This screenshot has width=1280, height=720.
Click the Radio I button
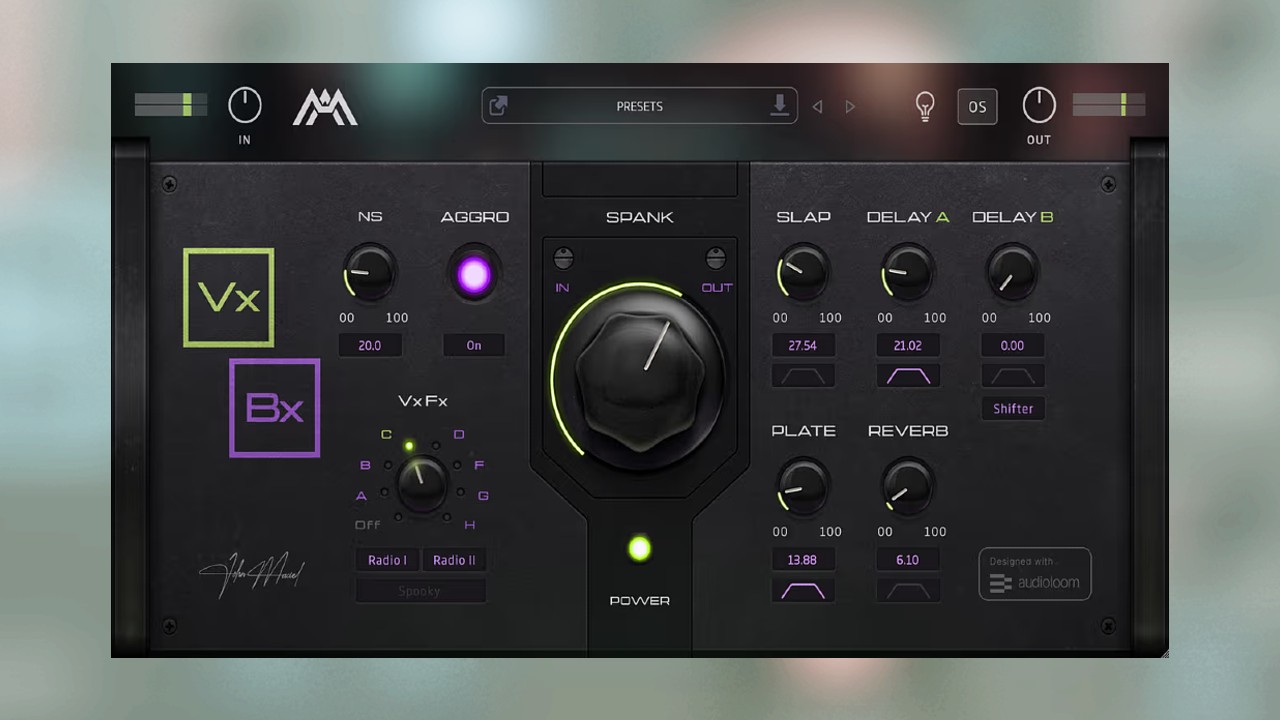coord(387,560)
